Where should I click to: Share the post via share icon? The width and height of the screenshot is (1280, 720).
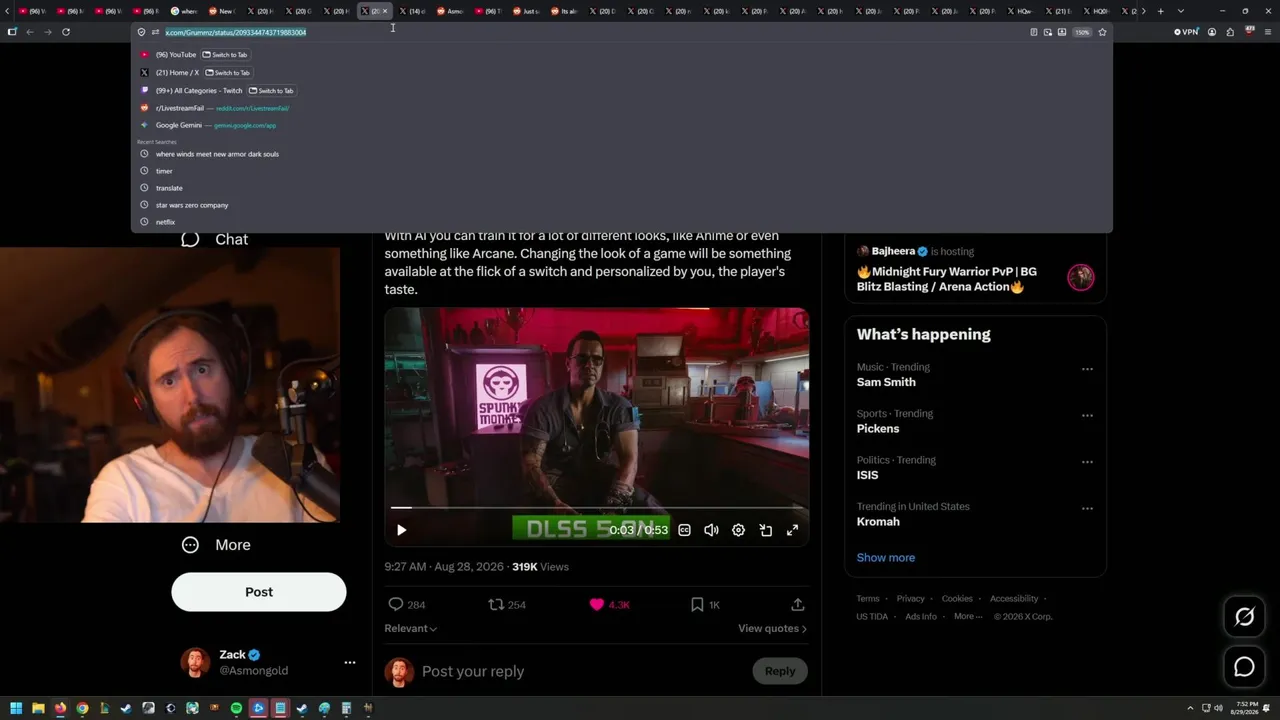pos(797,604)
